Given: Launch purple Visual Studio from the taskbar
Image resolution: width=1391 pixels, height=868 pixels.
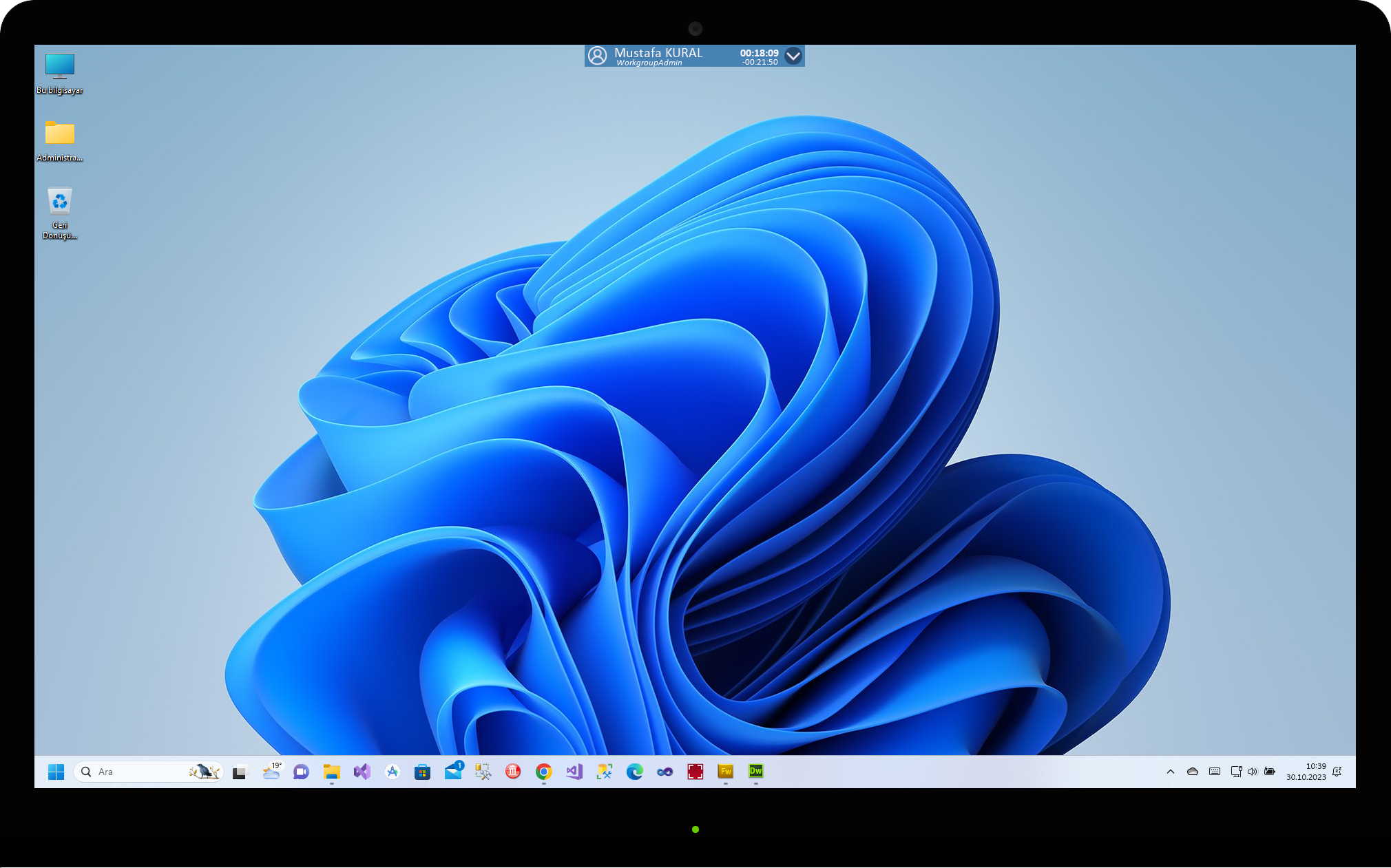Looking at the screenshot, I should coord(362,772).
